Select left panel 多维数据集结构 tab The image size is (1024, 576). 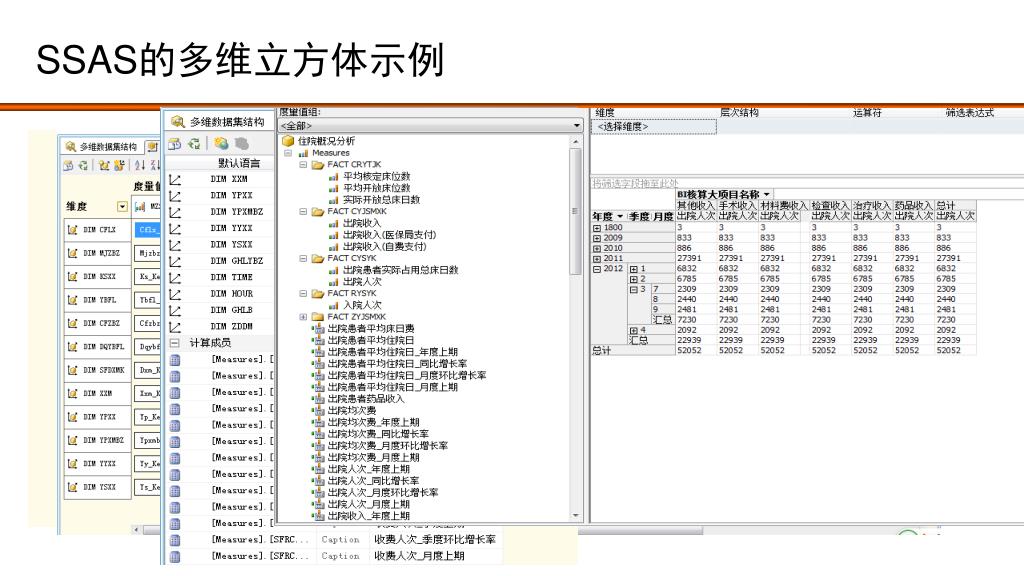point(102,147)
